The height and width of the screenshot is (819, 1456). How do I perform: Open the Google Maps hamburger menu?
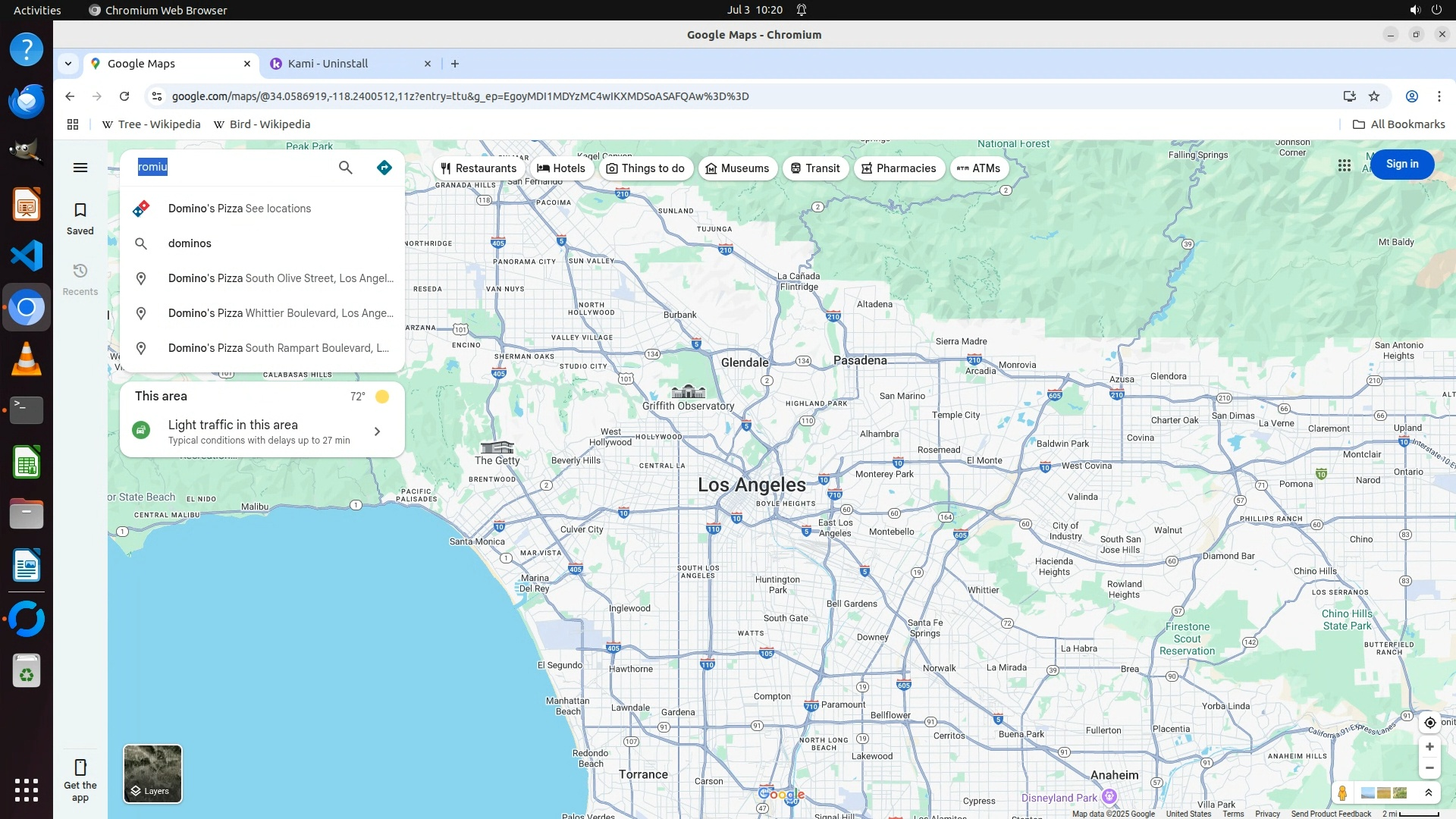tap(80, 168)
